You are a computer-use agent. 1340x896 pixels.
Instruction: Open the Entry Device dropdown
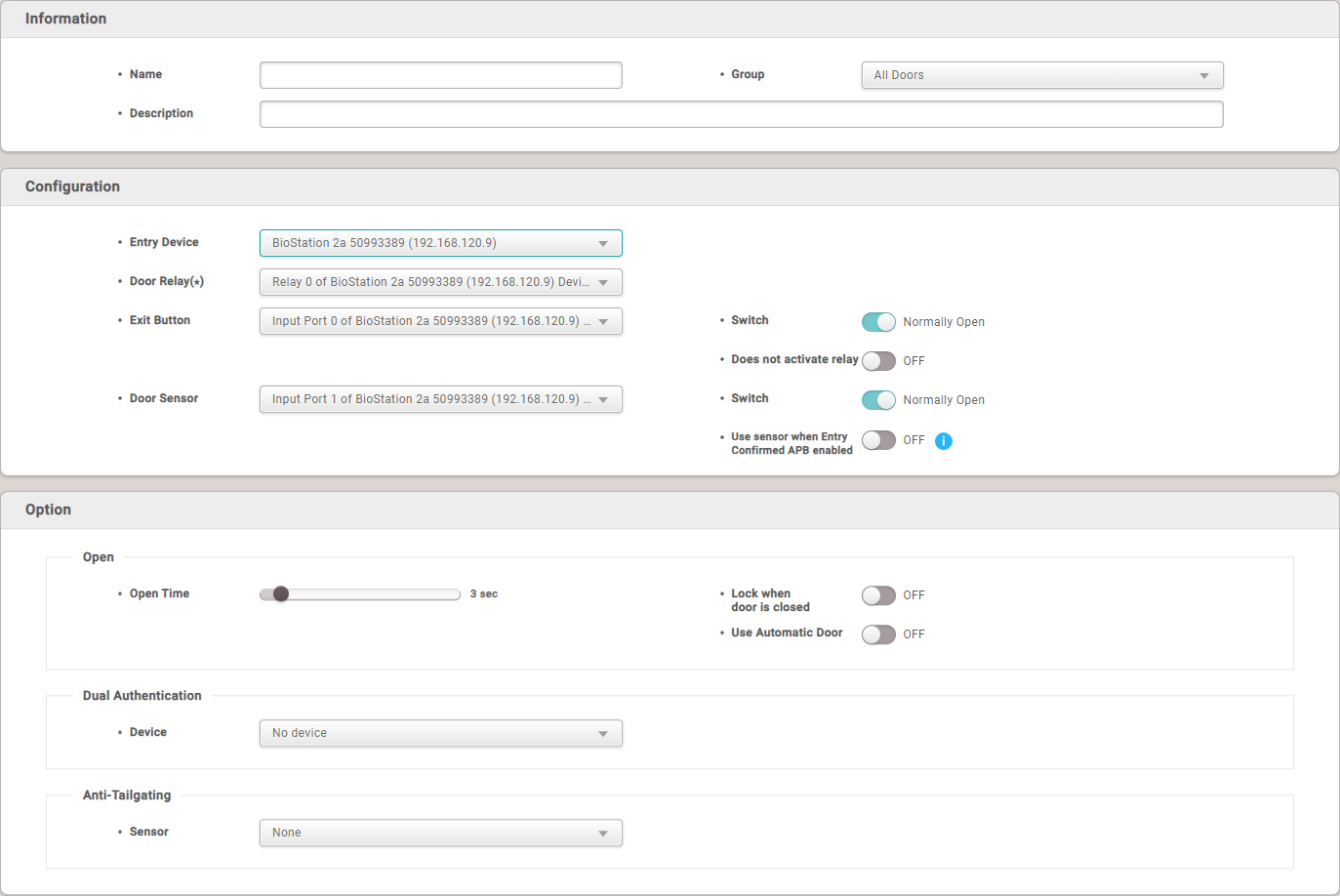click(441, 243)
